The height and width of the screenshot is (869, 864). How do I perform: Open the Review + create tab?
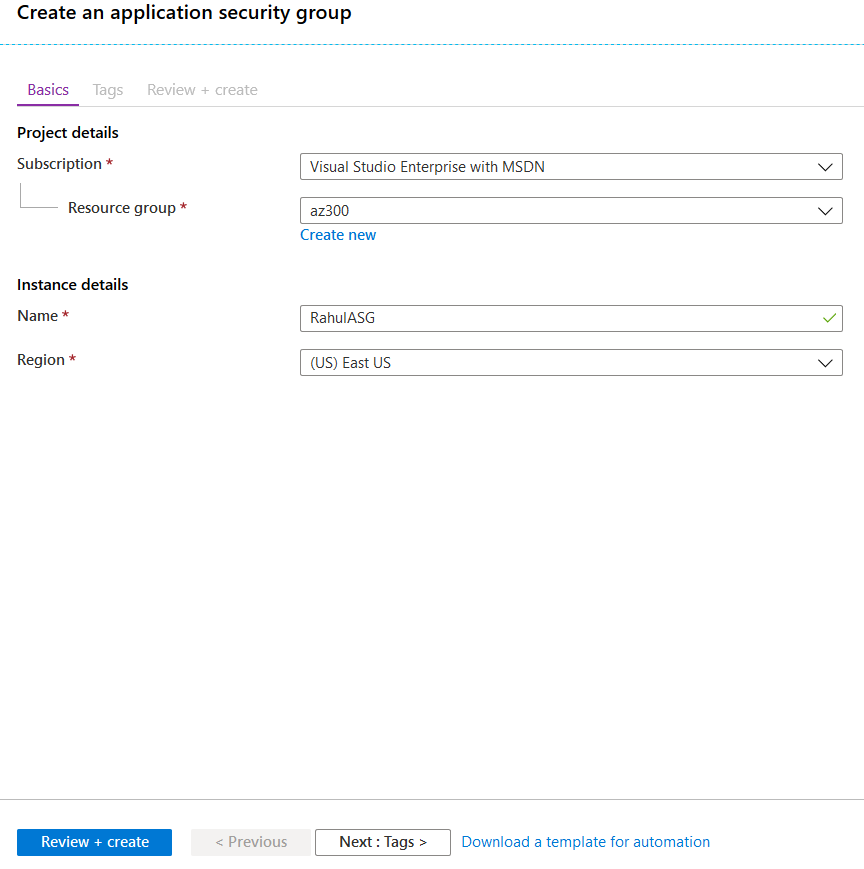point(202,90)
